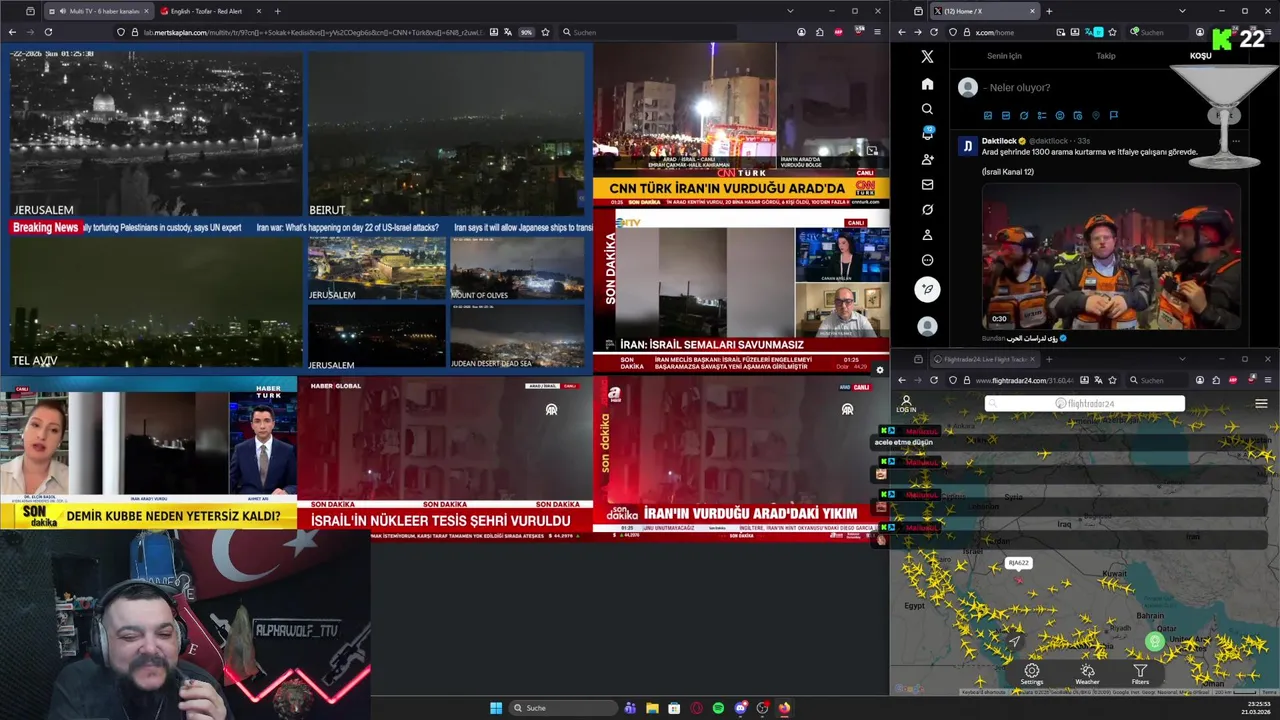Screen dimensions: 1280x720
Task: Select Senin için timeline tab
Action: tap(1004, 56)
